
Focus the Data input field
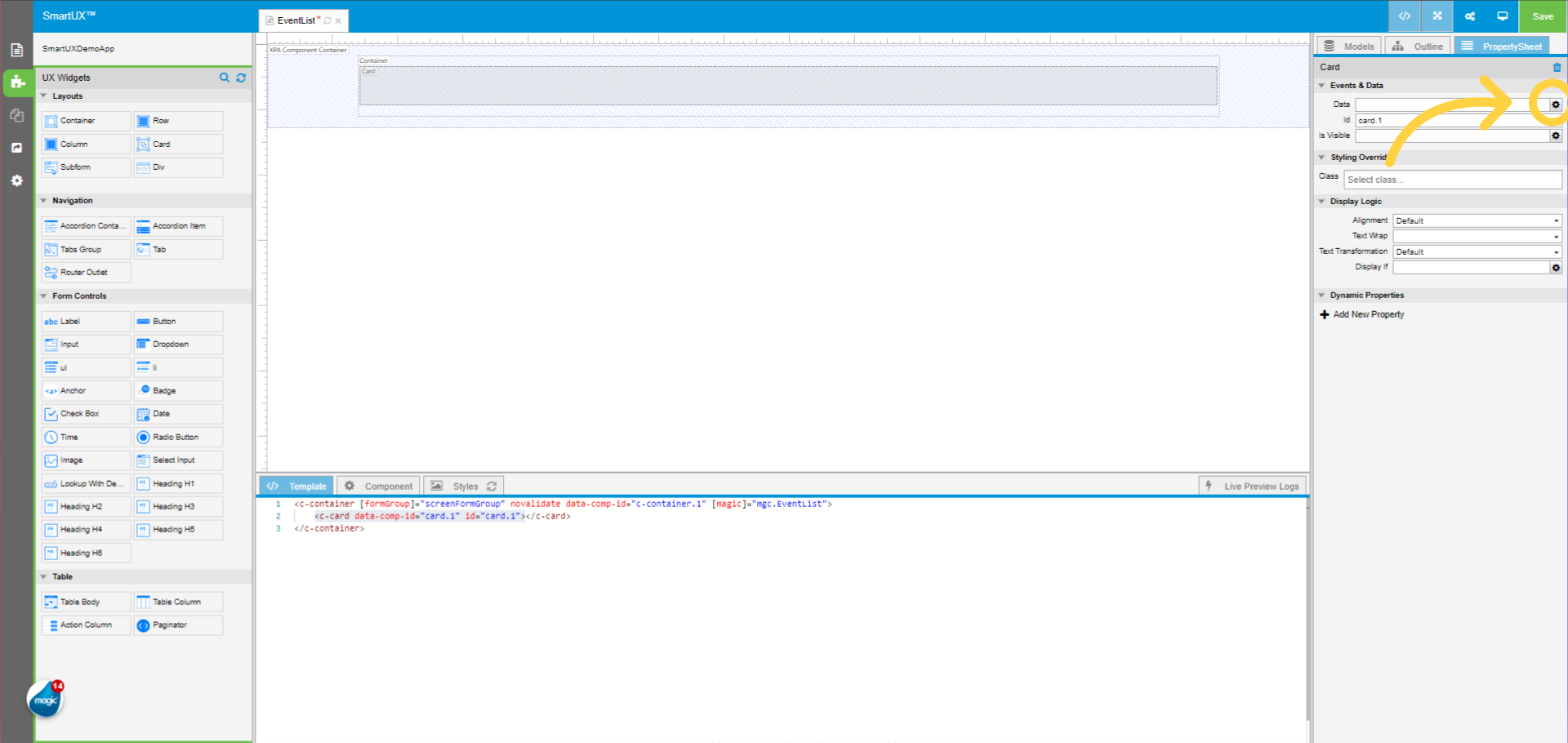pos(1452,105)
